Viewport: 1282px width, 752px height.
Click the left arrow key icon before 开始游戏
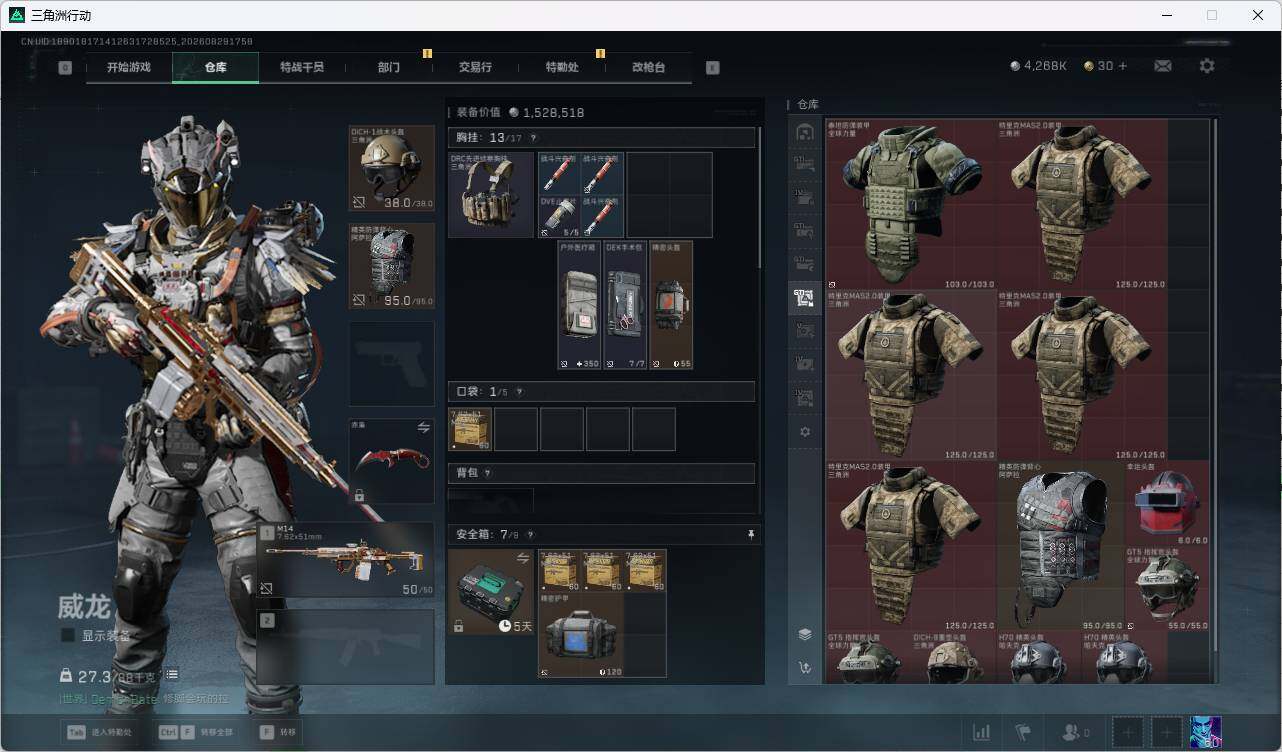click(x=65, y=68)
